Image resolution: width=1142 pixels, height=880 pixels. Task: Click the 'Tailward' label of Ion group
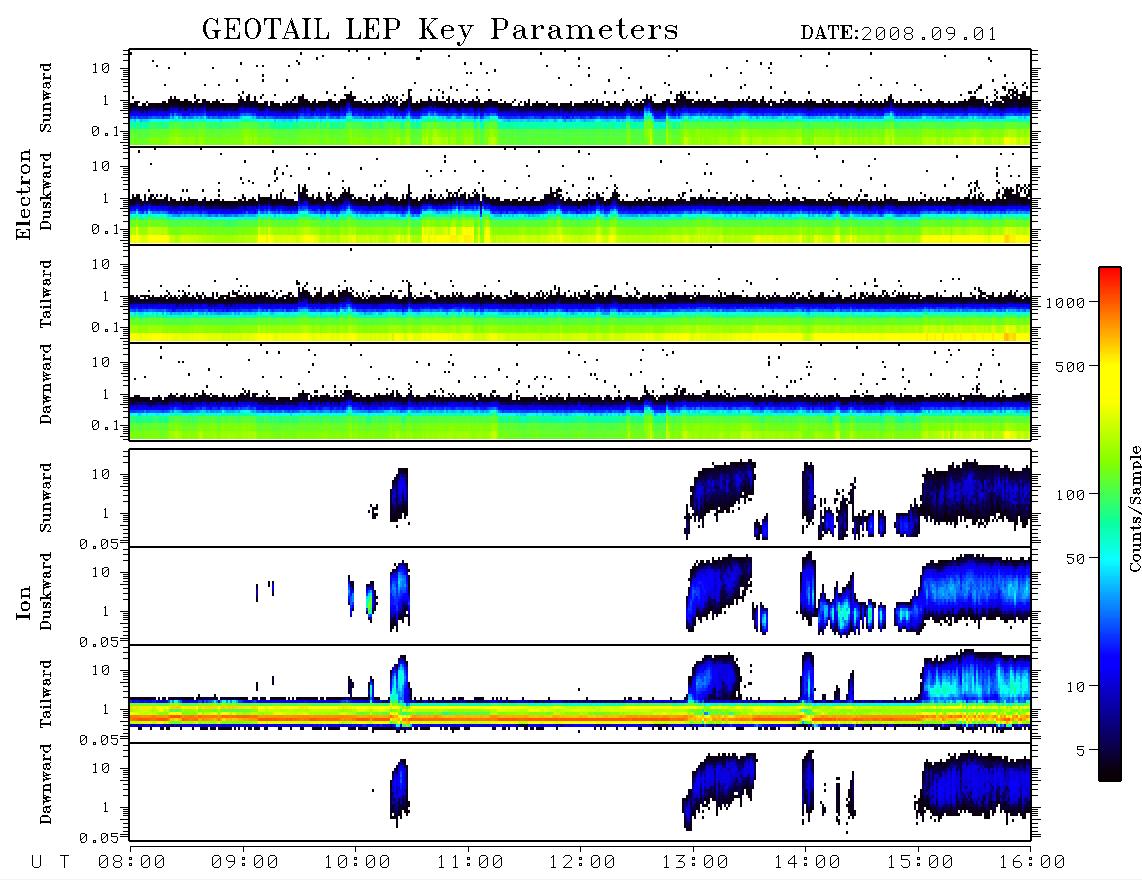point(46,694)
